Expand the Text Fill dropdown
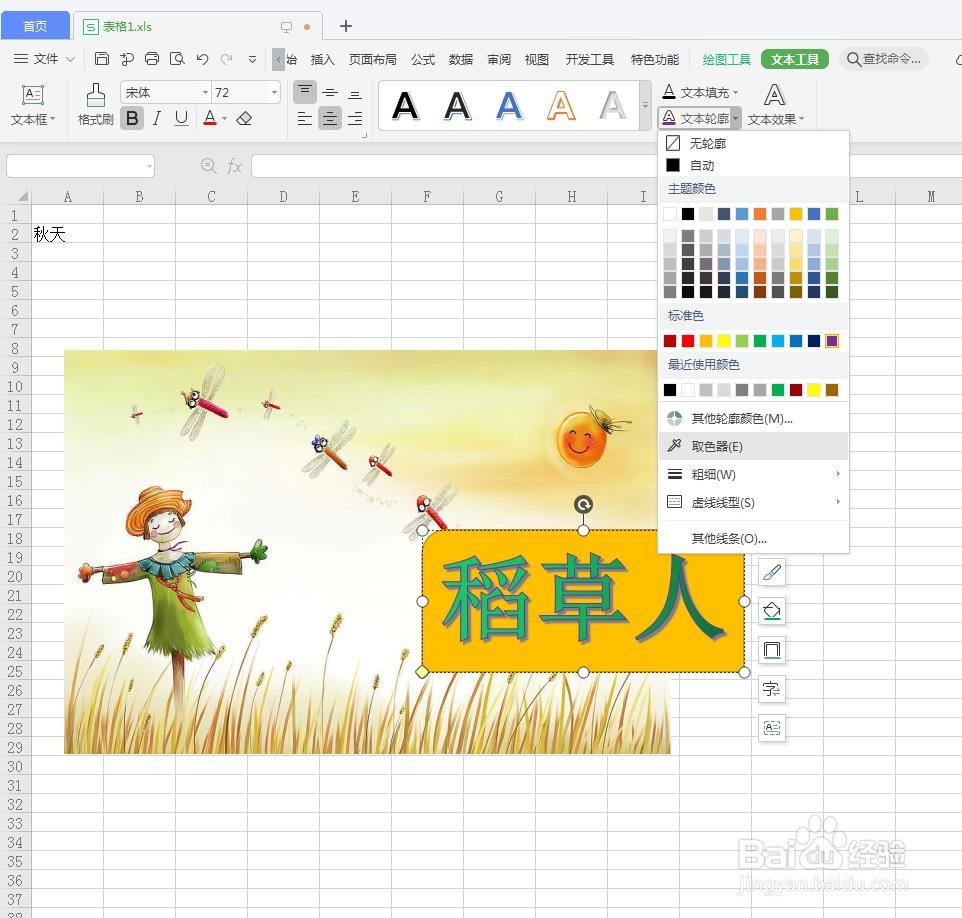This screenshot has width=962, height=918. [x=735, y=93]
